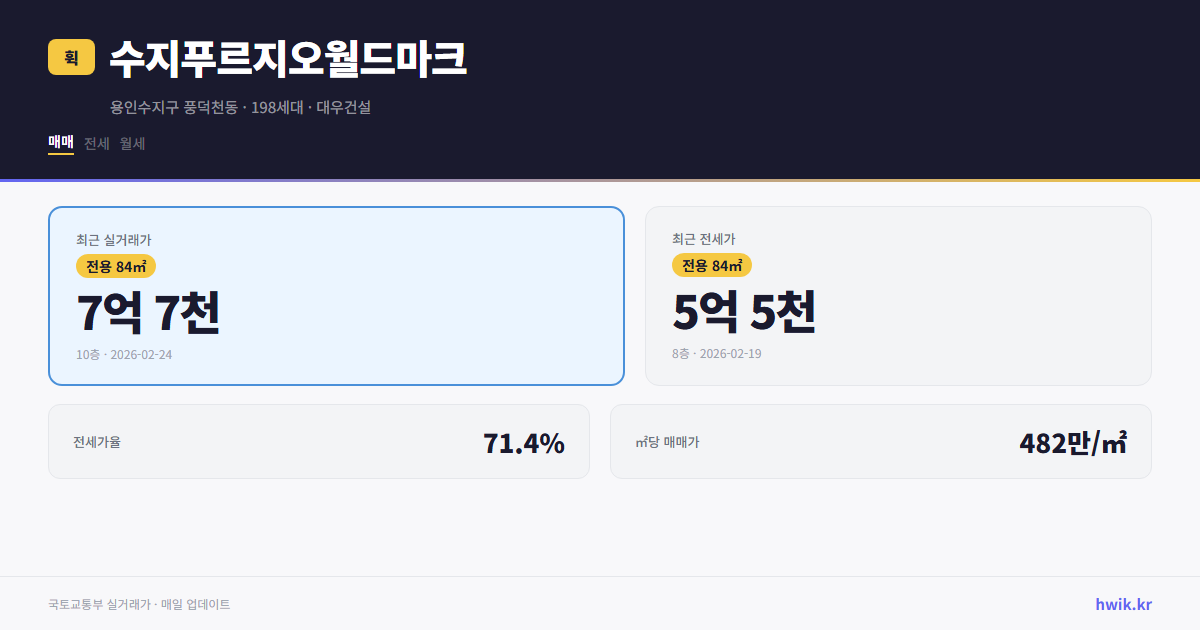This screenshot has height=630, width=1200.
Task: Click the 7억 7천 price figure
Action: [148, 312]
